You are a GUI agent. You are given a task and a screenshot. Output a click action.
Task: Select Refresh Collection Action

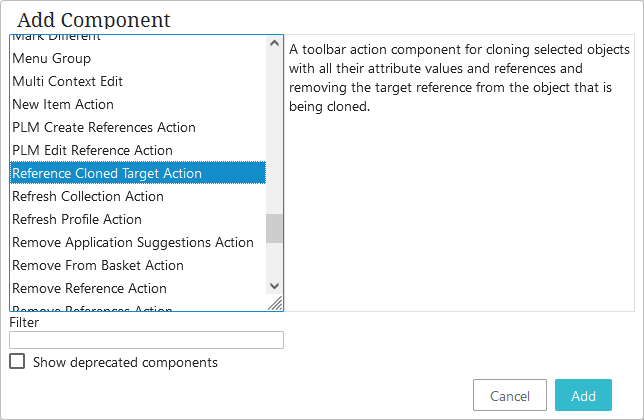tap(88, 196)
